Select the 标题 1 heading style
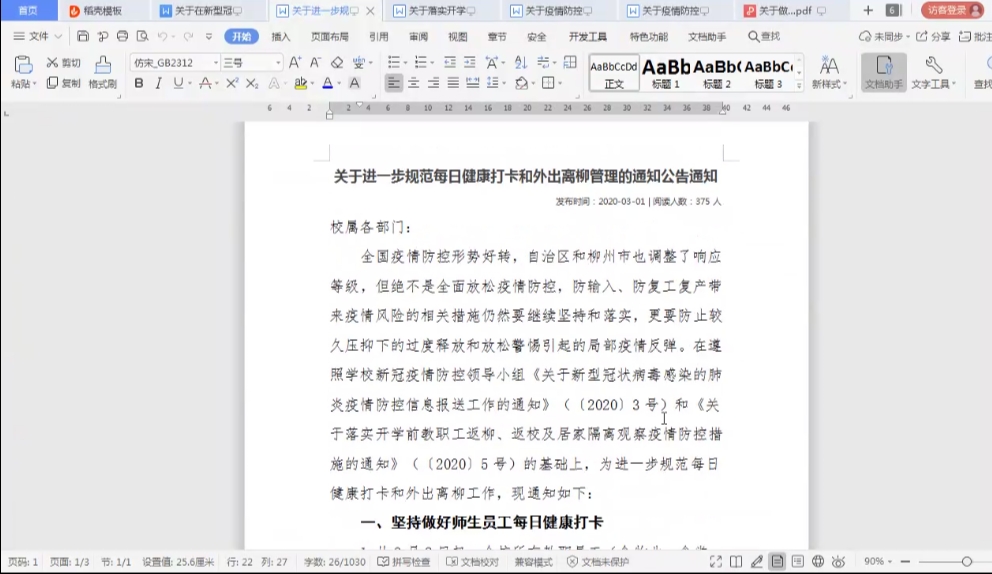This screenshot has width=992, height=574. (666, 73)
